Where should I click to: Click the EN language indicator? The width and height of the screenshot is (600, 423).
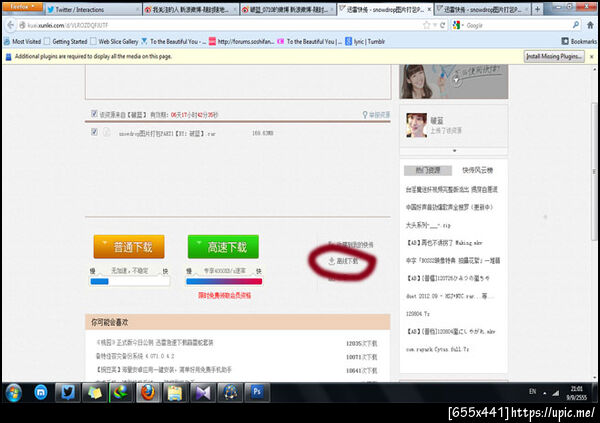[532, 392]
